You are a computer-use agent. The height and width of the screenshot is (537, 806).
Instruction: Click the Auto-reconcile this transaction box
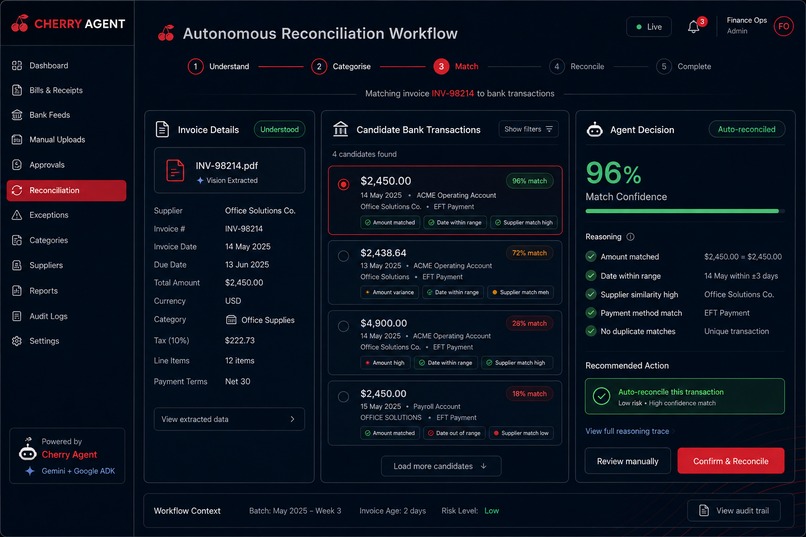pyautogui.click(x=685, y=396)
